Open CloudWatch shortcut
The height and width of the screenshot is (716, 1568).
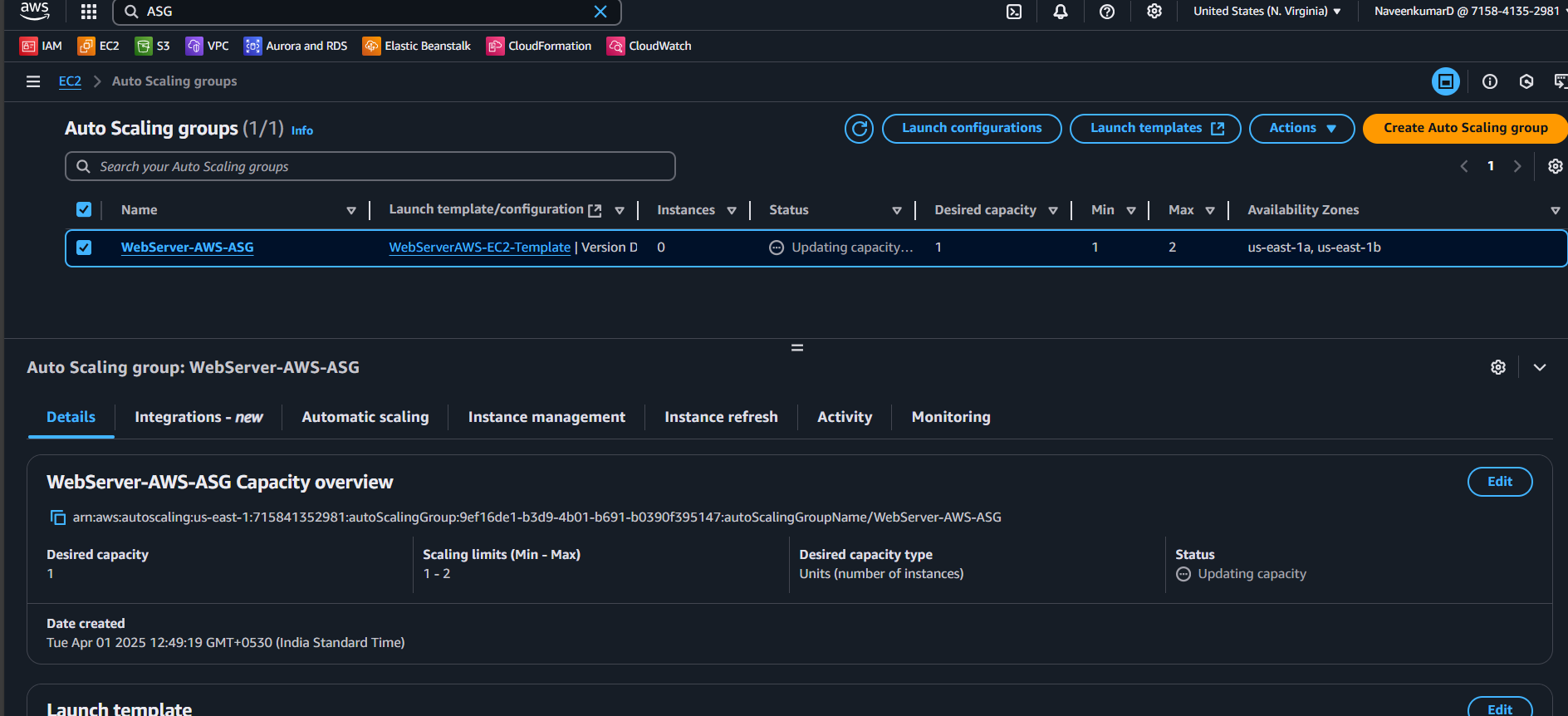[x=649, y=46]
